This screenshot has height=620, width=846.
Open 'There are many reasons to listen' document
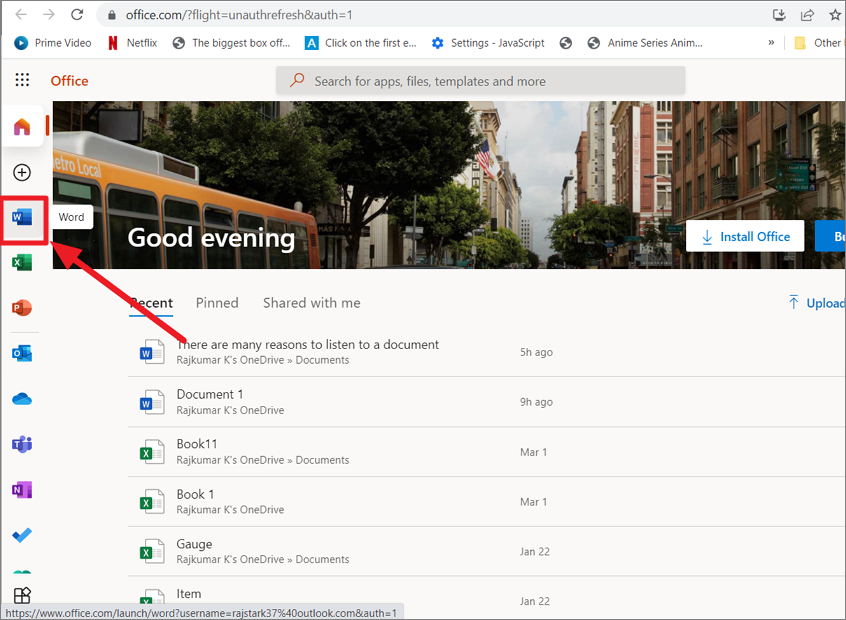tap(308, 344)
